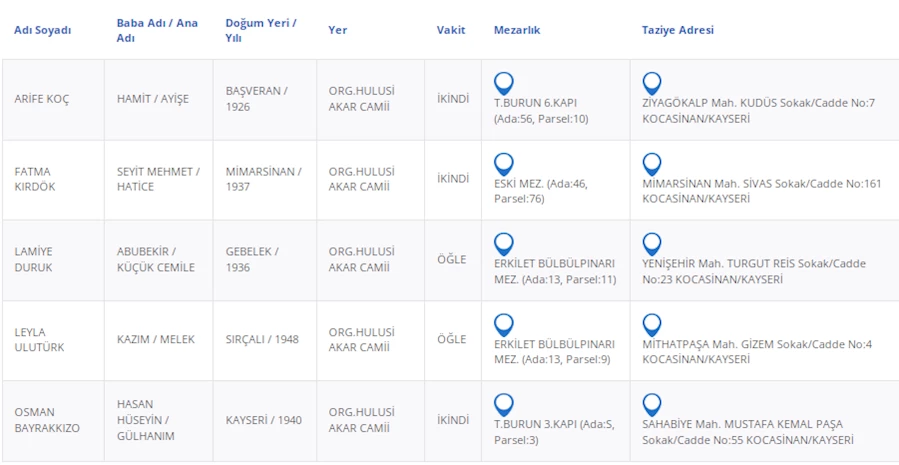
Task: Click the ERKİLET BÜLBÜLPINARI (Parsel:11) cemetery text
Action: point(554,271)
